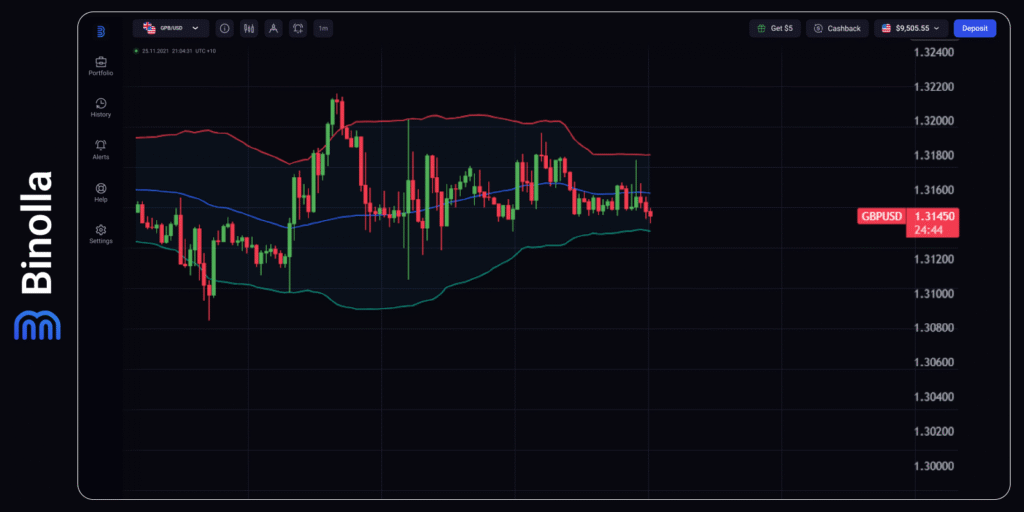Open the drawing tools compass icon
The width and height of the screenshot is (1024, 512).
[x=274, y=28]
